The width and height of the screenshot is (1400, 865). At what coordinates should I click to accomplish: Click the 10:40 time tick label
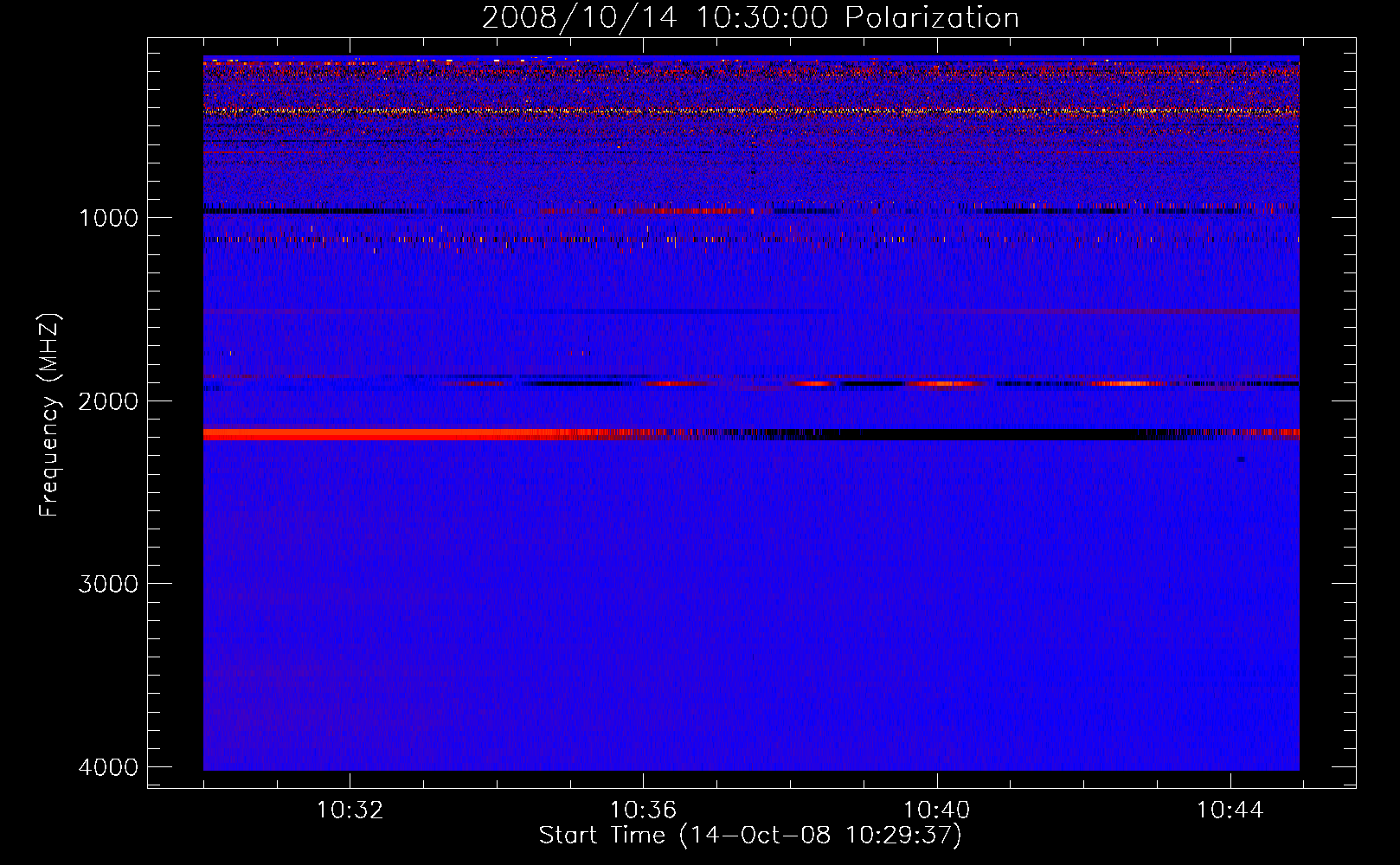tap(936, 811)
